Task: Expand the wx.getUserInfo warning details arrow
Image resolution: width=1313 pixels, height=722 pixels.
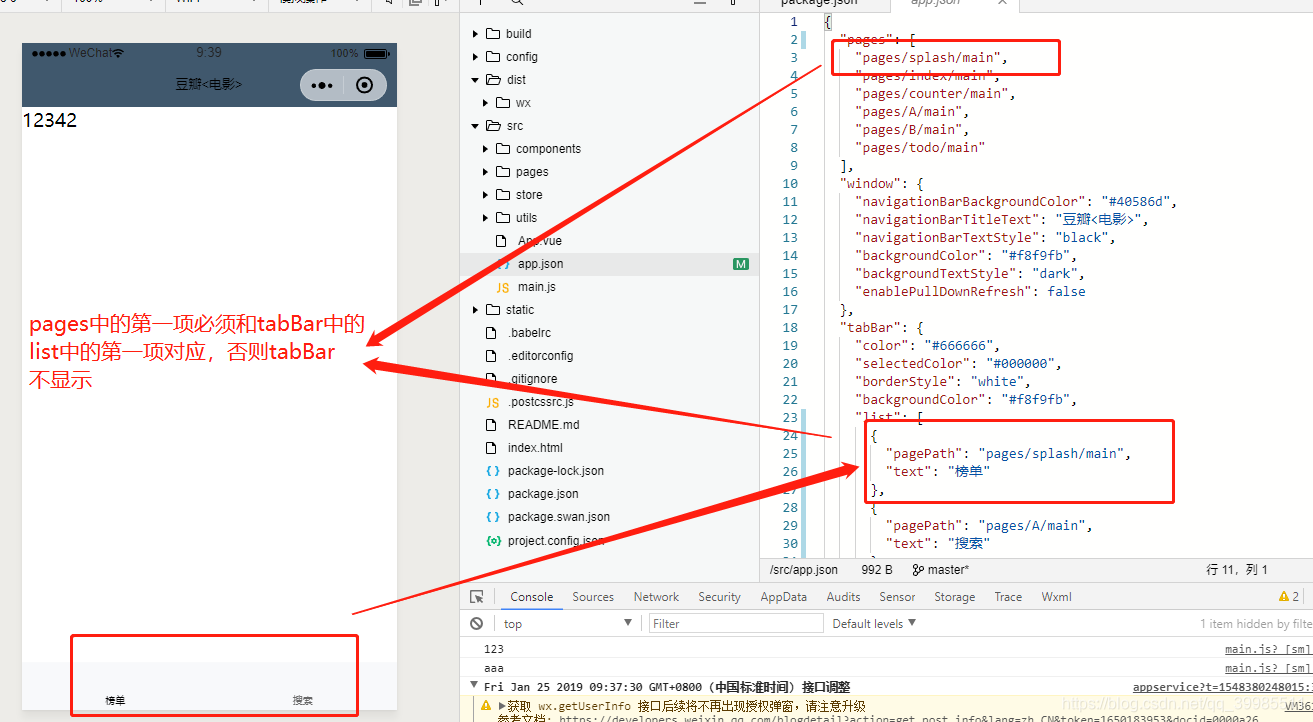Action: click(x=502, y=706)
